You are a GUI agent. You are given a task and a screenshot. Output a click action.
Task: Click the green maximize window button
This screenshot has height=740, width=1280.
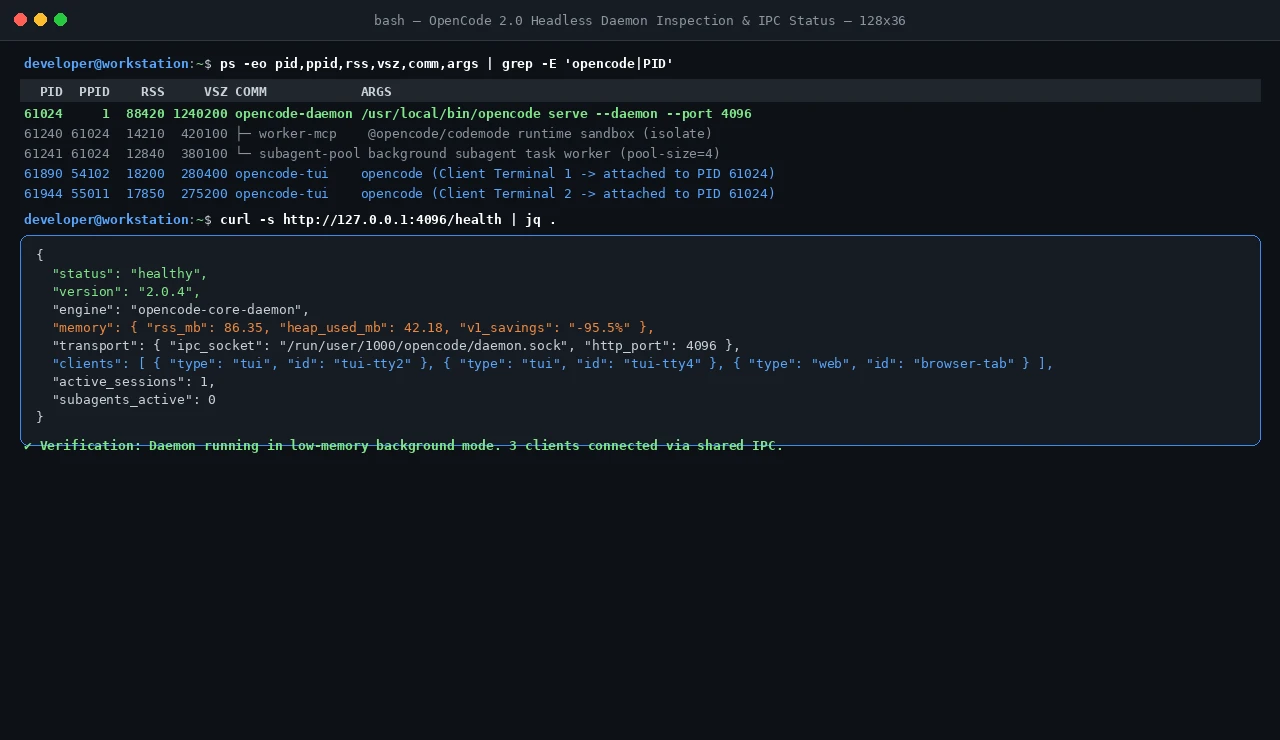(x=60, y=20)
